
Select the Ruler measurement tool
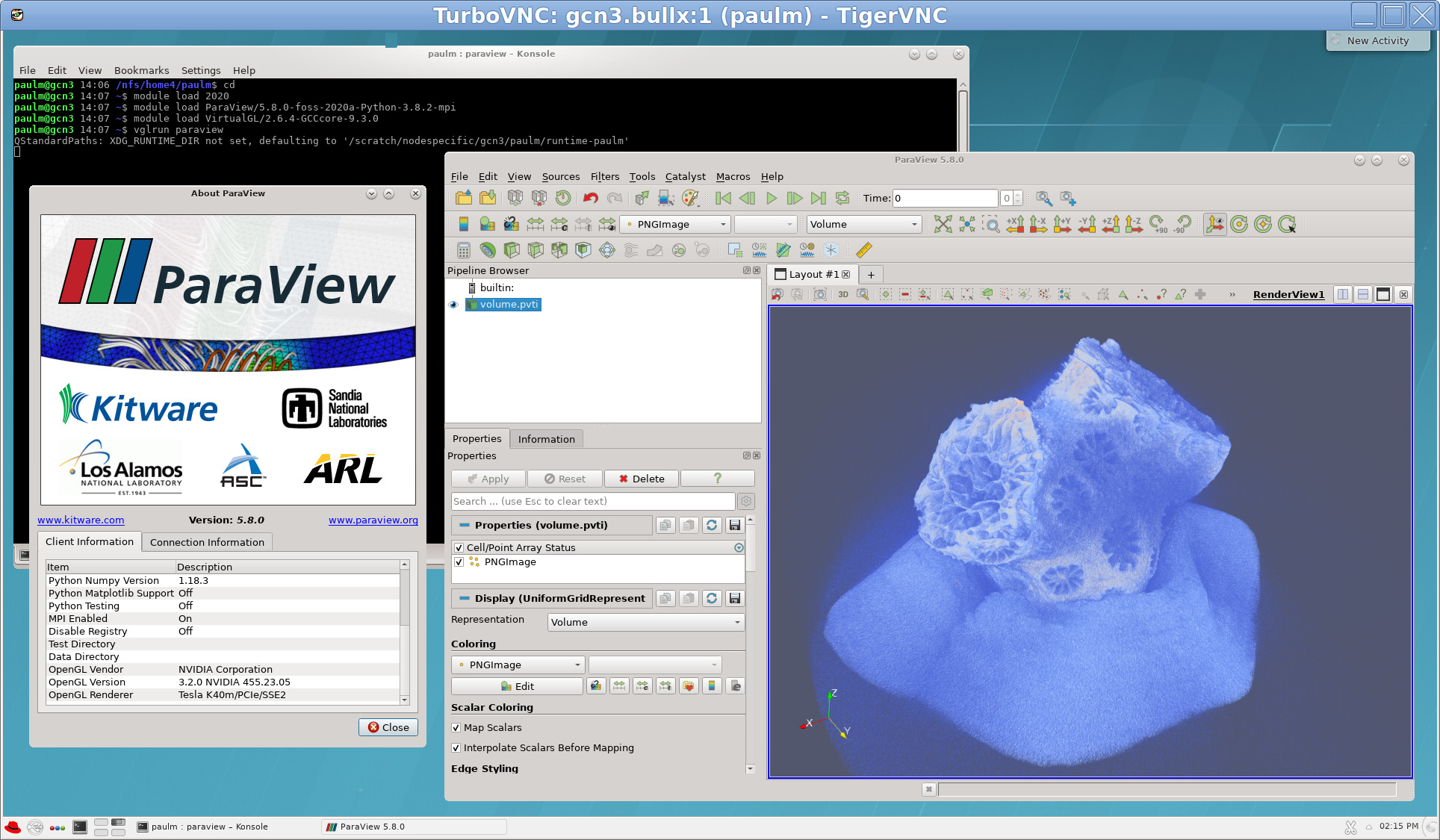pyautogui.click(x=864, y=250)
